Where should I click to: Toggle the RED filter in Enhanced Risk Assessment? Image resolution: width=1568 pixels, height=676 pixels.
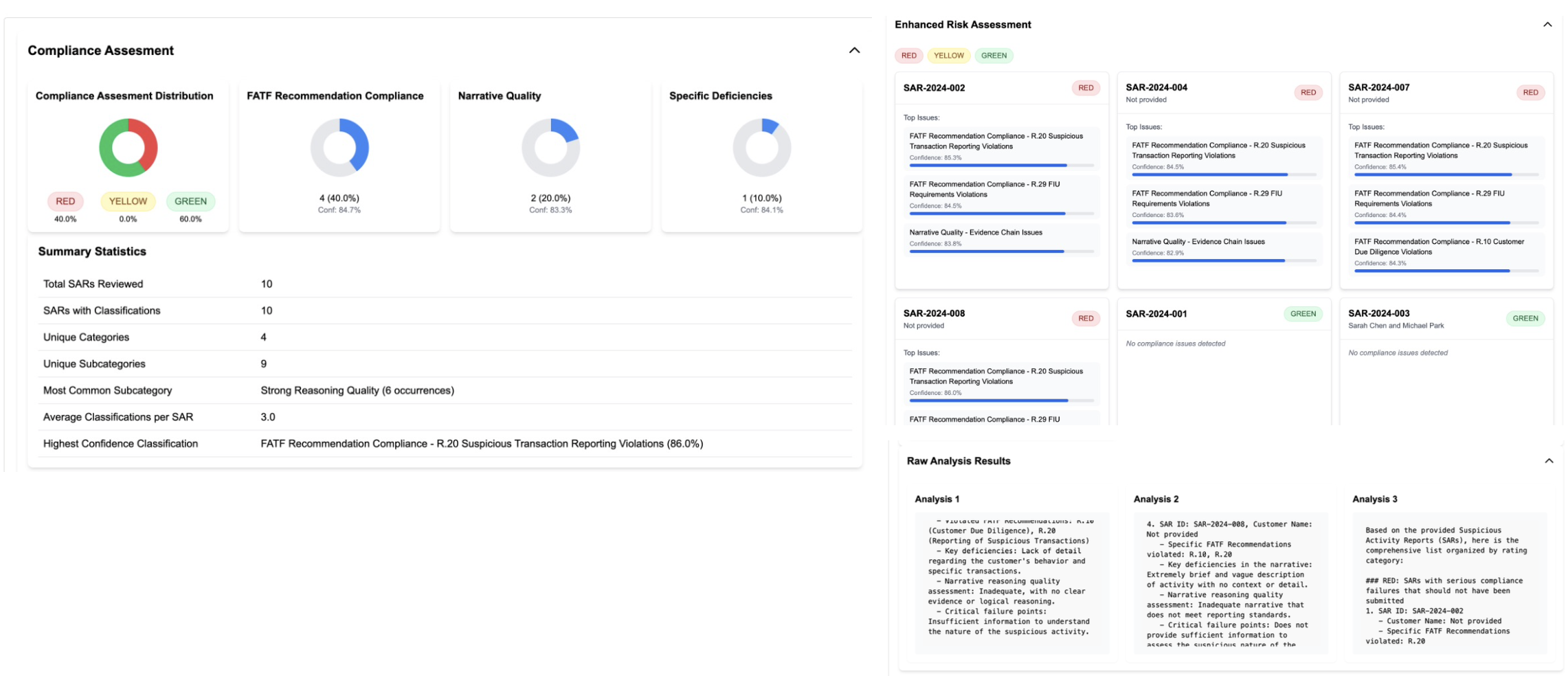pos(908,56)
